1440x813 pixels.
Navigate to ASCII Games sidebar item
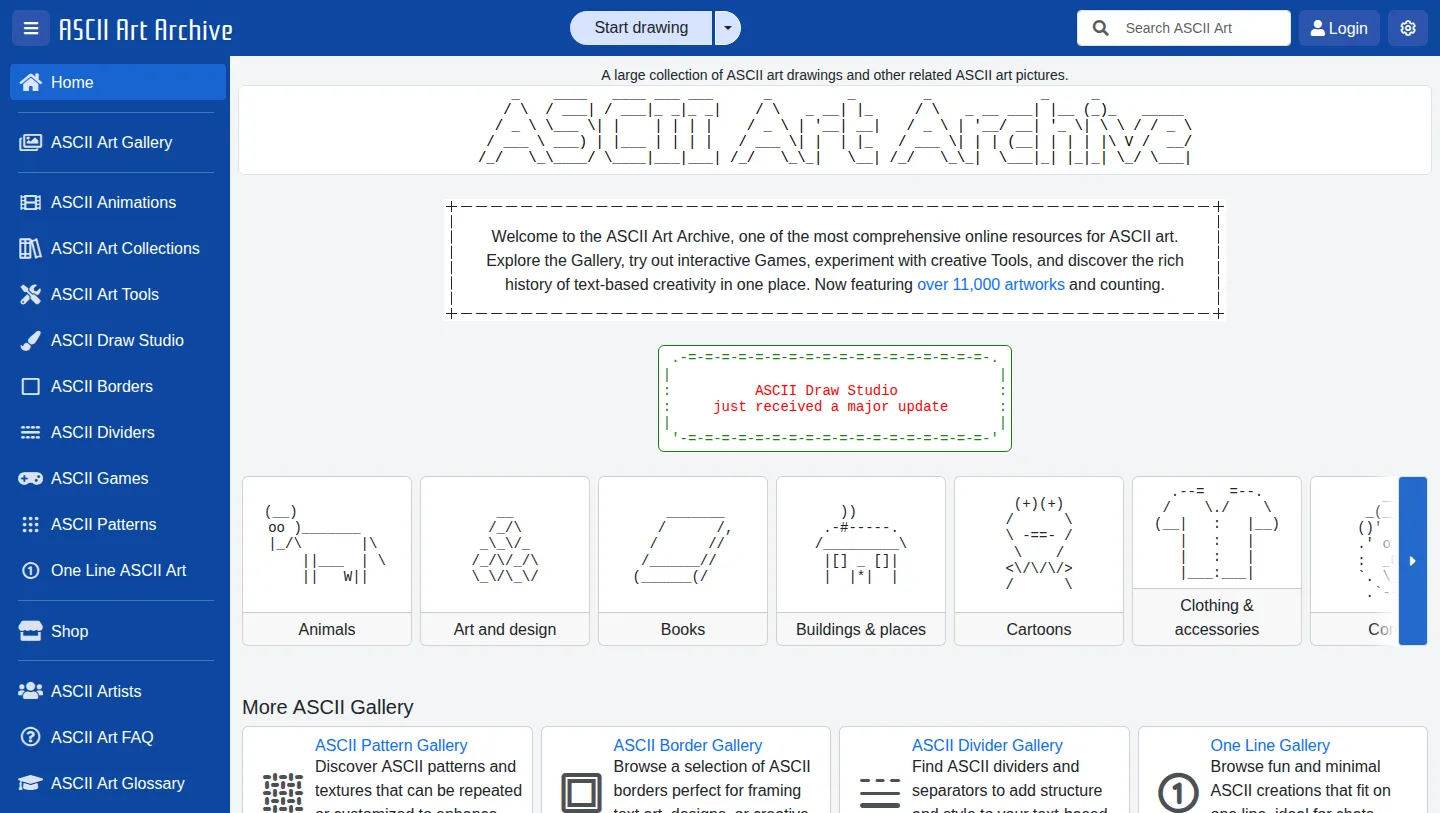[x=118, y=478]
